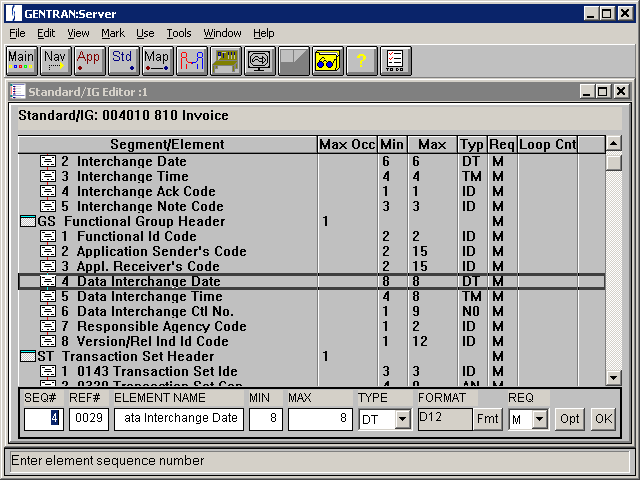640x480 pixels.
Task: Open the yellow folder with glasses icon
Action: 328,61
